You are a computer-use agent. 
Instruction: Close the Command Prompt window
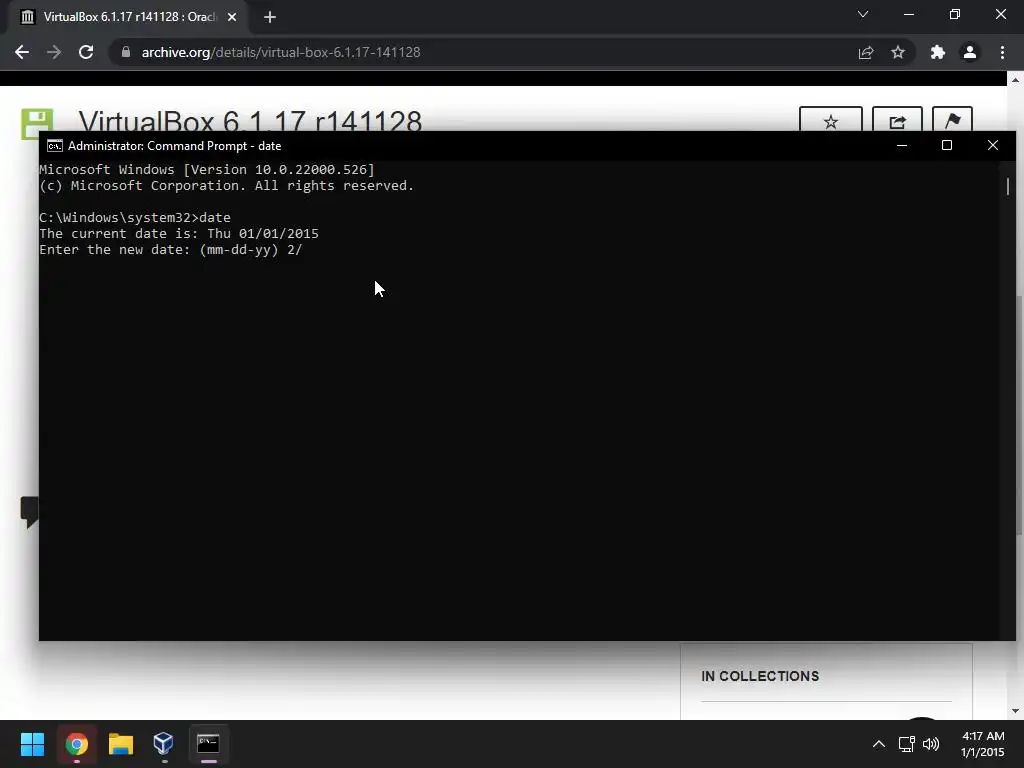coord(993,146)
